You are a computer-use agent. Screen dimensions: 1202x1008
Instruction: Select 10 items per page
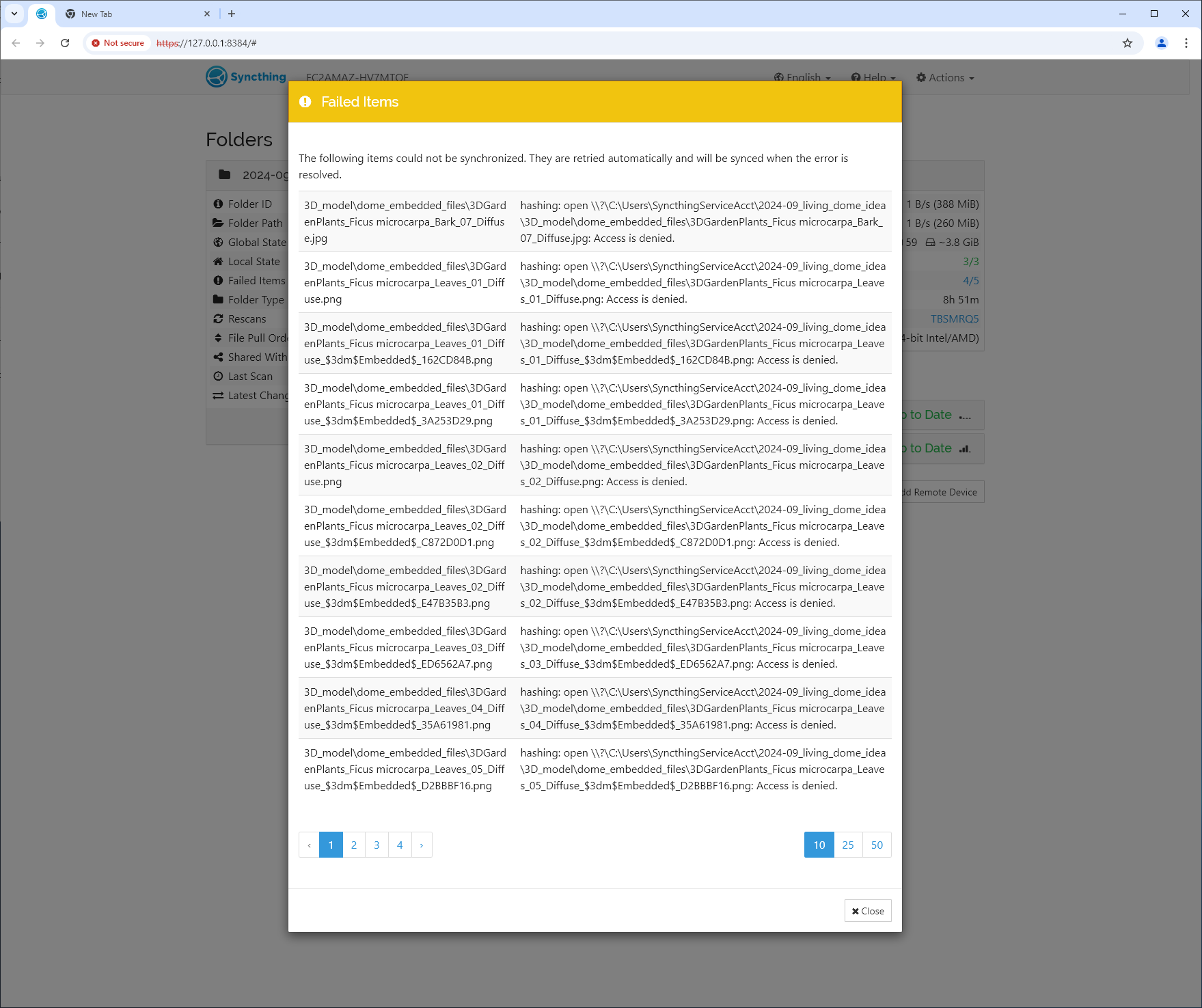click(x=819, y=845)
